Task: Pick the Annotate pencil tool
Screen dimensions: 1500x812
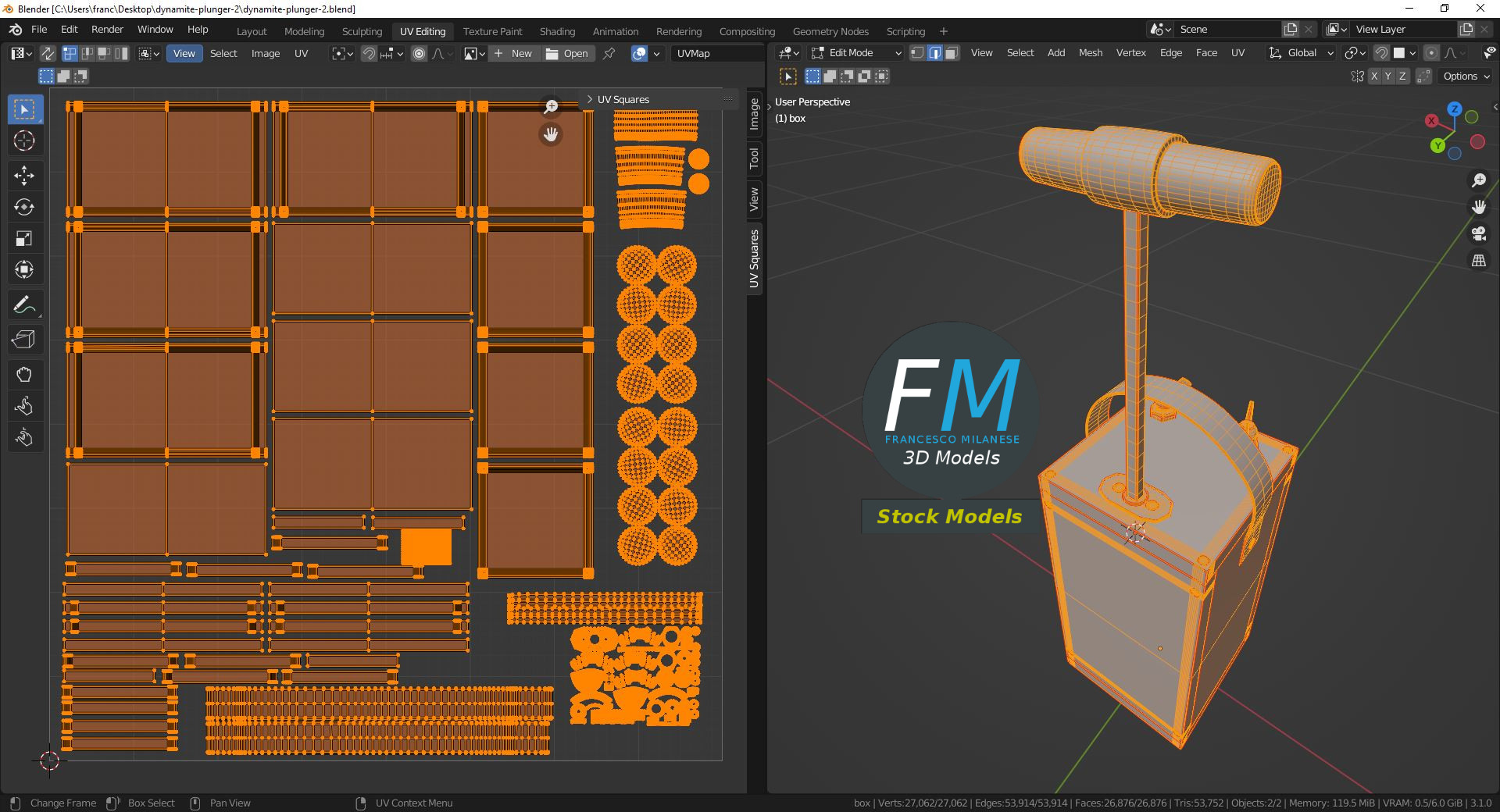Action: 24,304
